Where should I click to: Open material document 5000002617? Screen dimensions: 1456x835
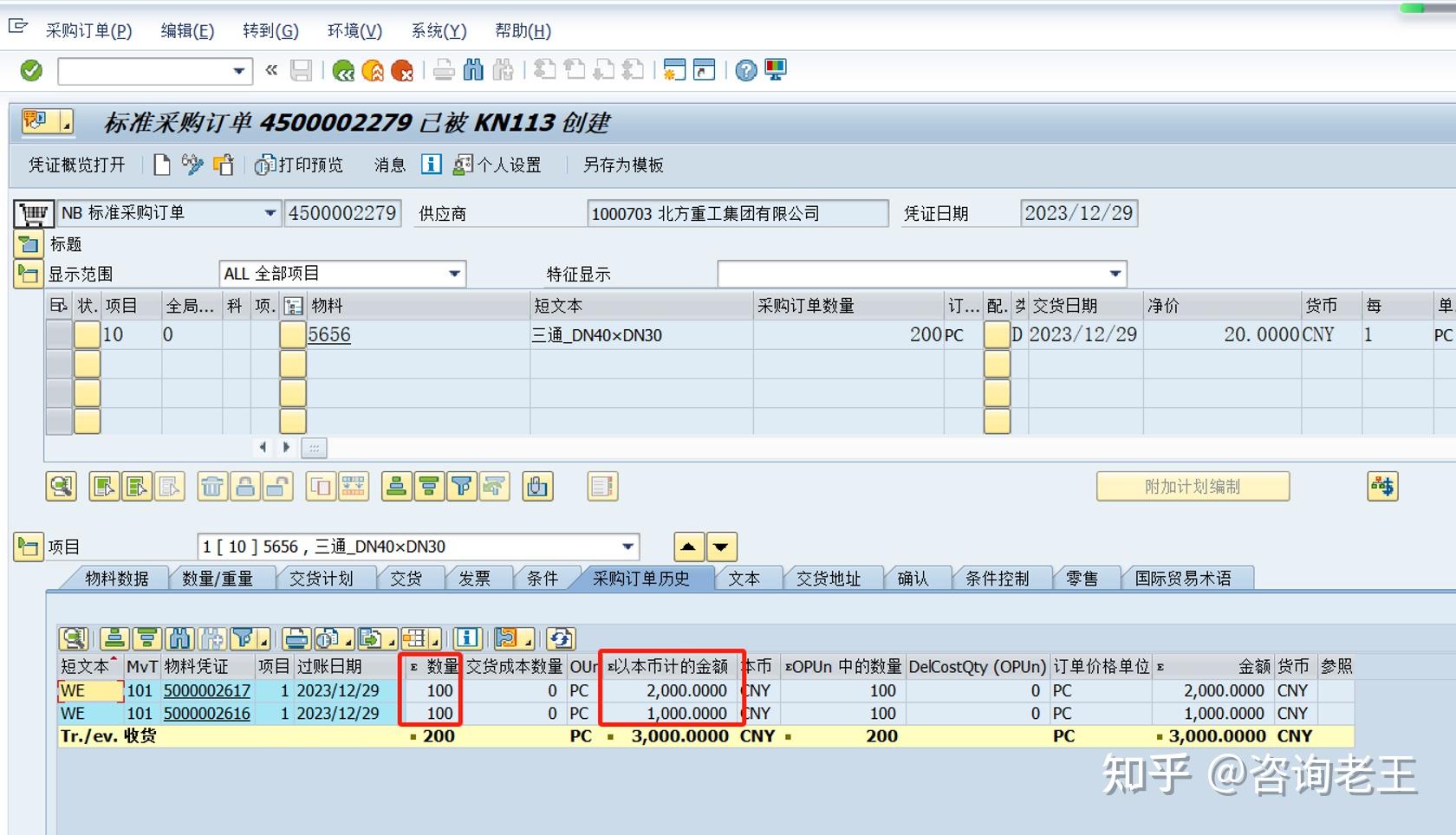pos(205,690)
